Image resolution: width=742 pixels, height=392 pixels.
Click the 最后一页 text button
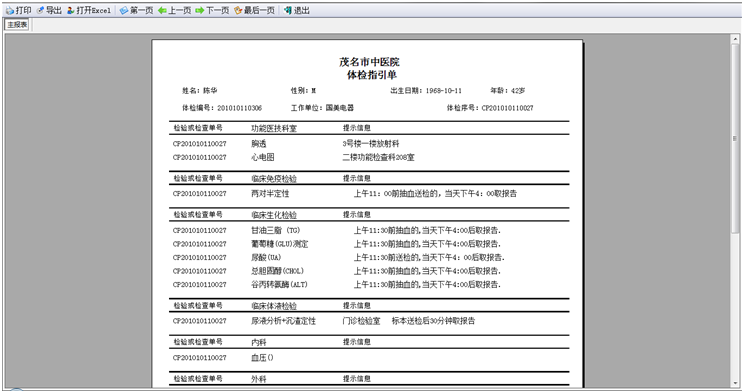click(259, 10)
